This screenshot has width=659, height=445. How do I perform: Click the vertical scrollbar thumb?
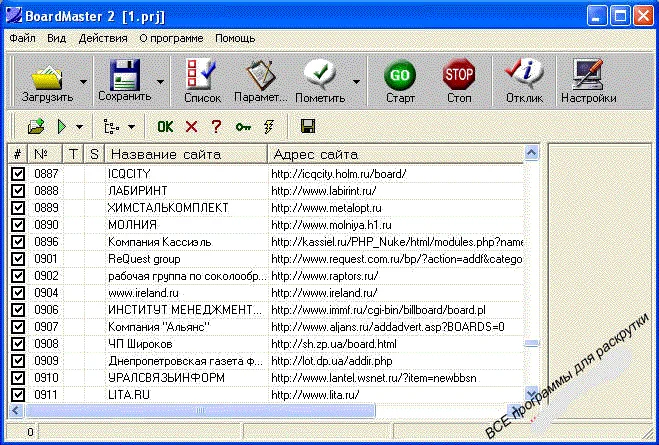tap(532, 344)
